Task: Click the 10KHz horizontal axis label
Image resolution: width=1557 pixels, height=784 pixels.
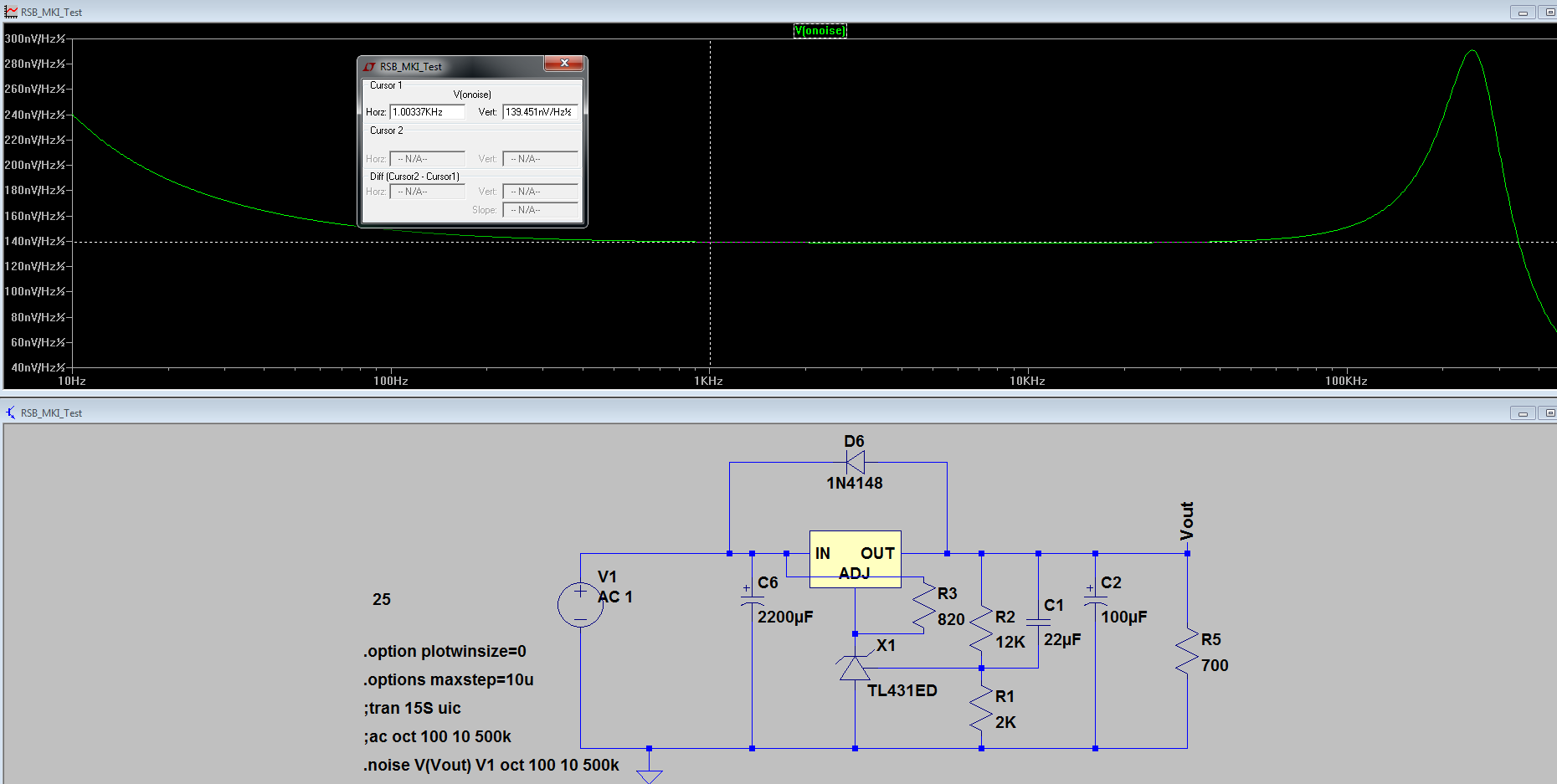Action: tap(1027, 381)
